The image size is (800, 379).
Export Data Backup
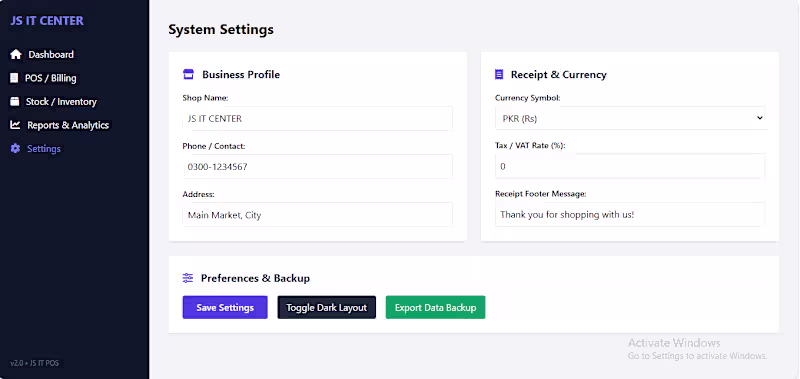coord(435,308)
